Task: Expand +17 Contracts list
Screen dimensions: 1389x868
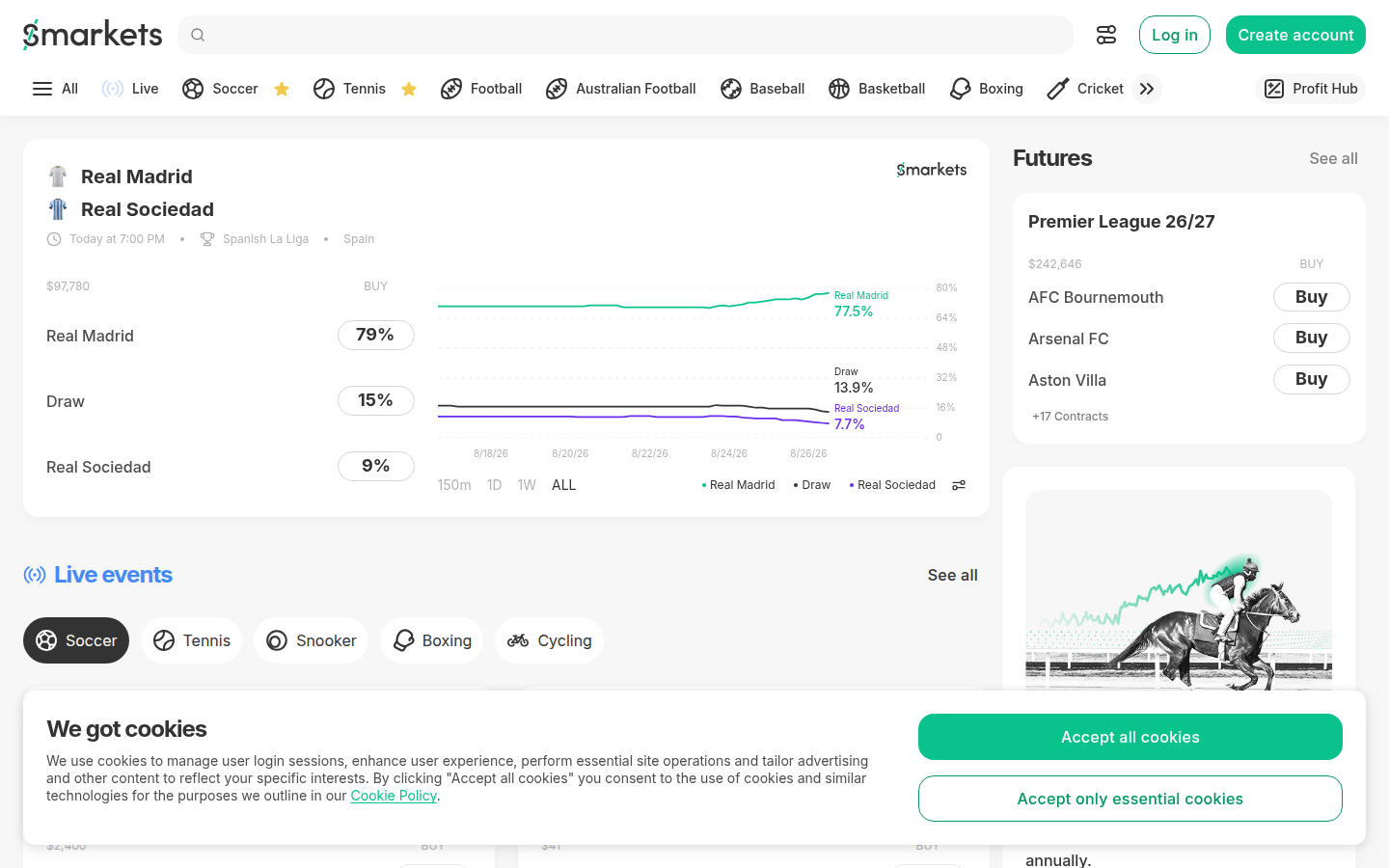Action: 1070,417
